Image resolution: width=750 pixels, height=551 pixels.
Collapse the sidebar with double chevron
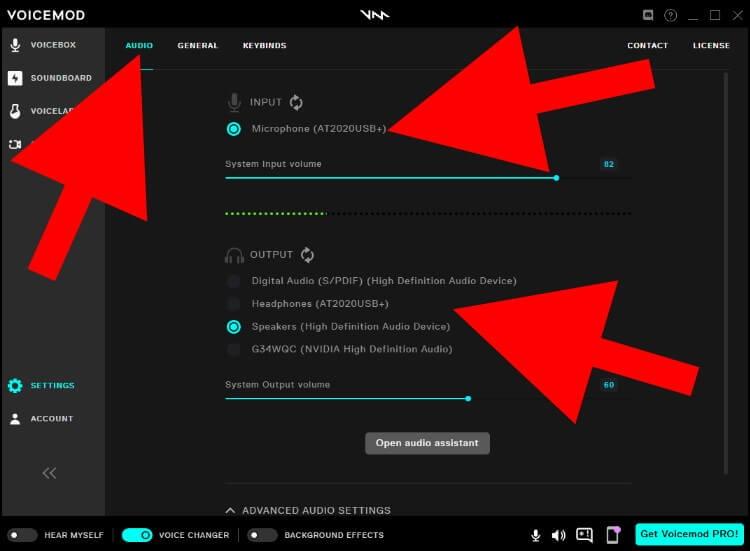click(49, 473)
